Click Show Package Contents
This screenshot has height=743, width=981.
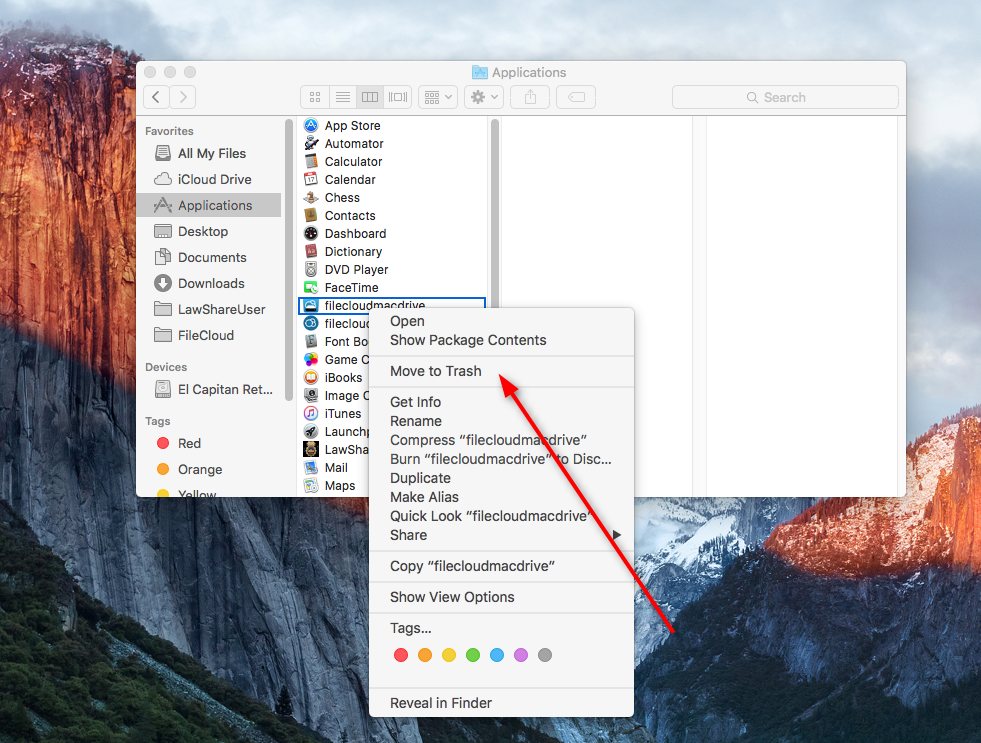[x=468, y=340]
